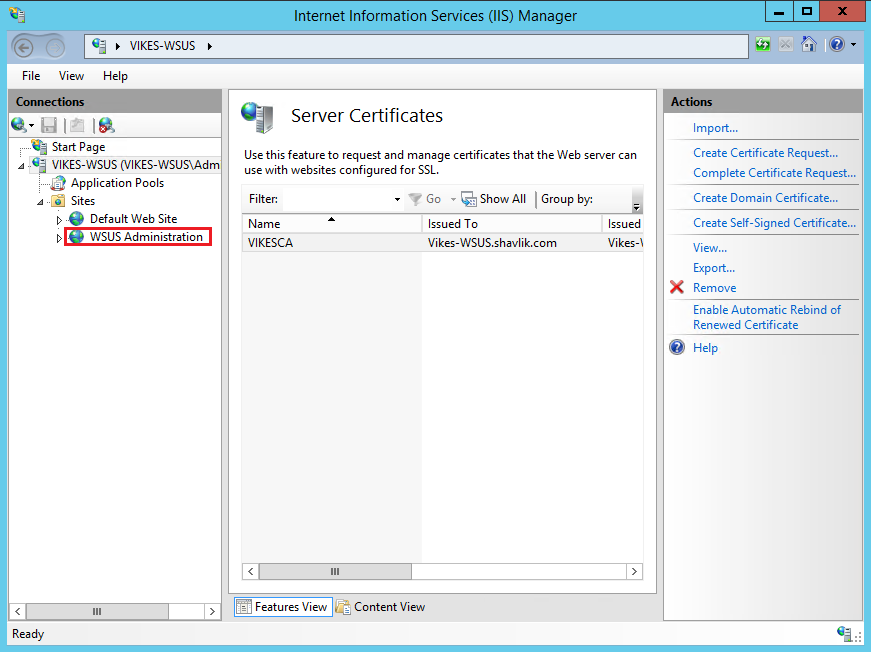Screen dimensions: 871x652
Task: Click the home icon near the address bar
Action: point(808,44)
